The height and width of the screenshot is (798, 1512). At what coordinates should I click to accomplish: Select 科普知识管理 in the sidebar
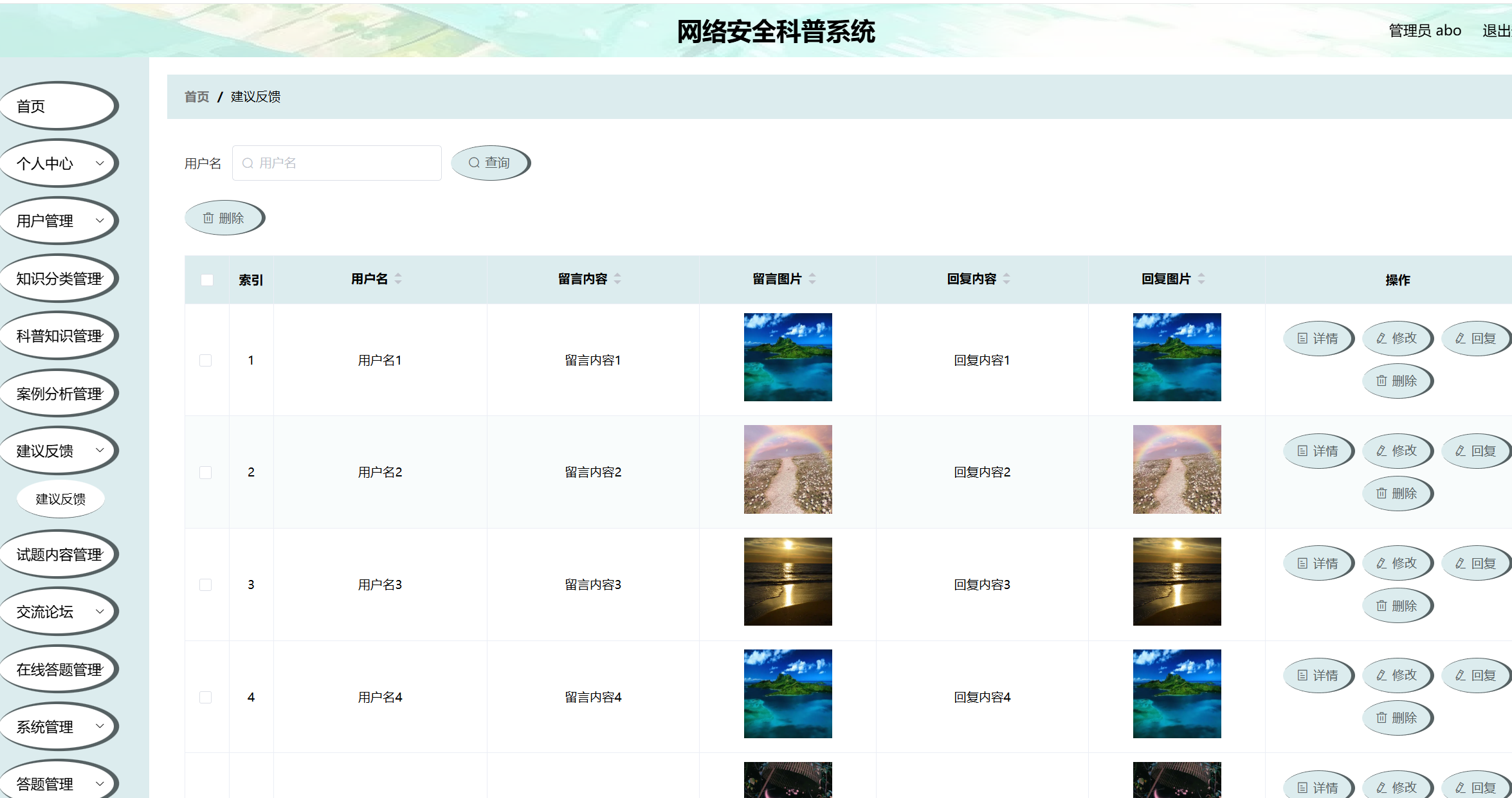tap(60, 335)
